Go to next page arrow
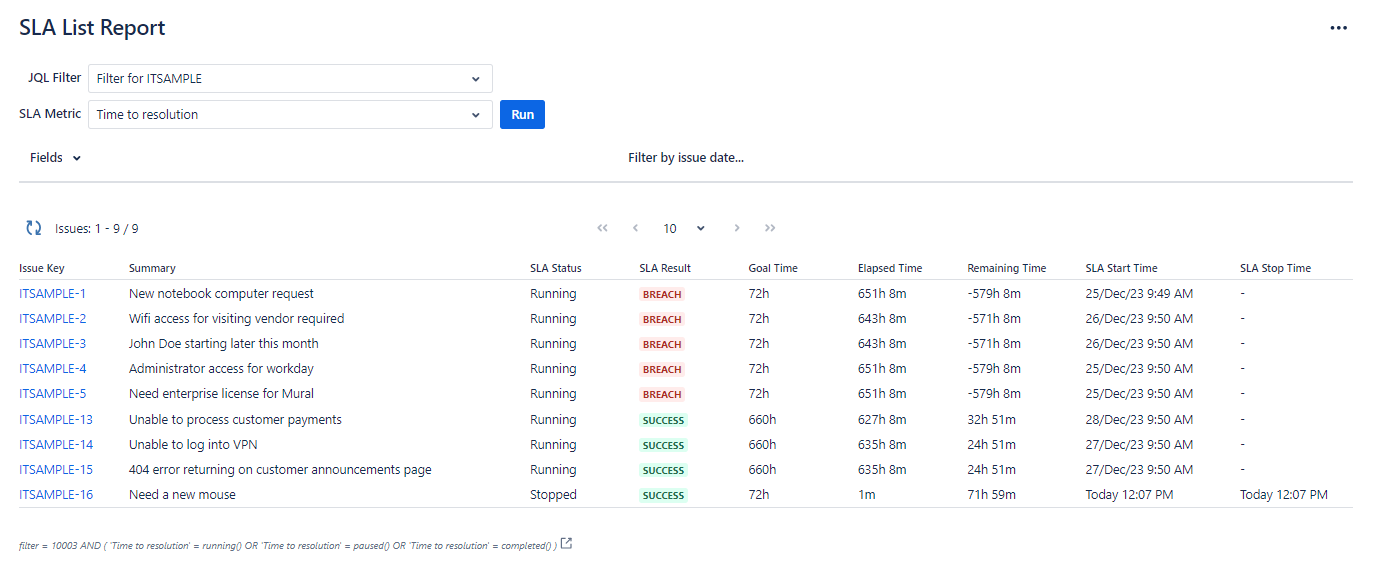 click(x=737, y=228)
